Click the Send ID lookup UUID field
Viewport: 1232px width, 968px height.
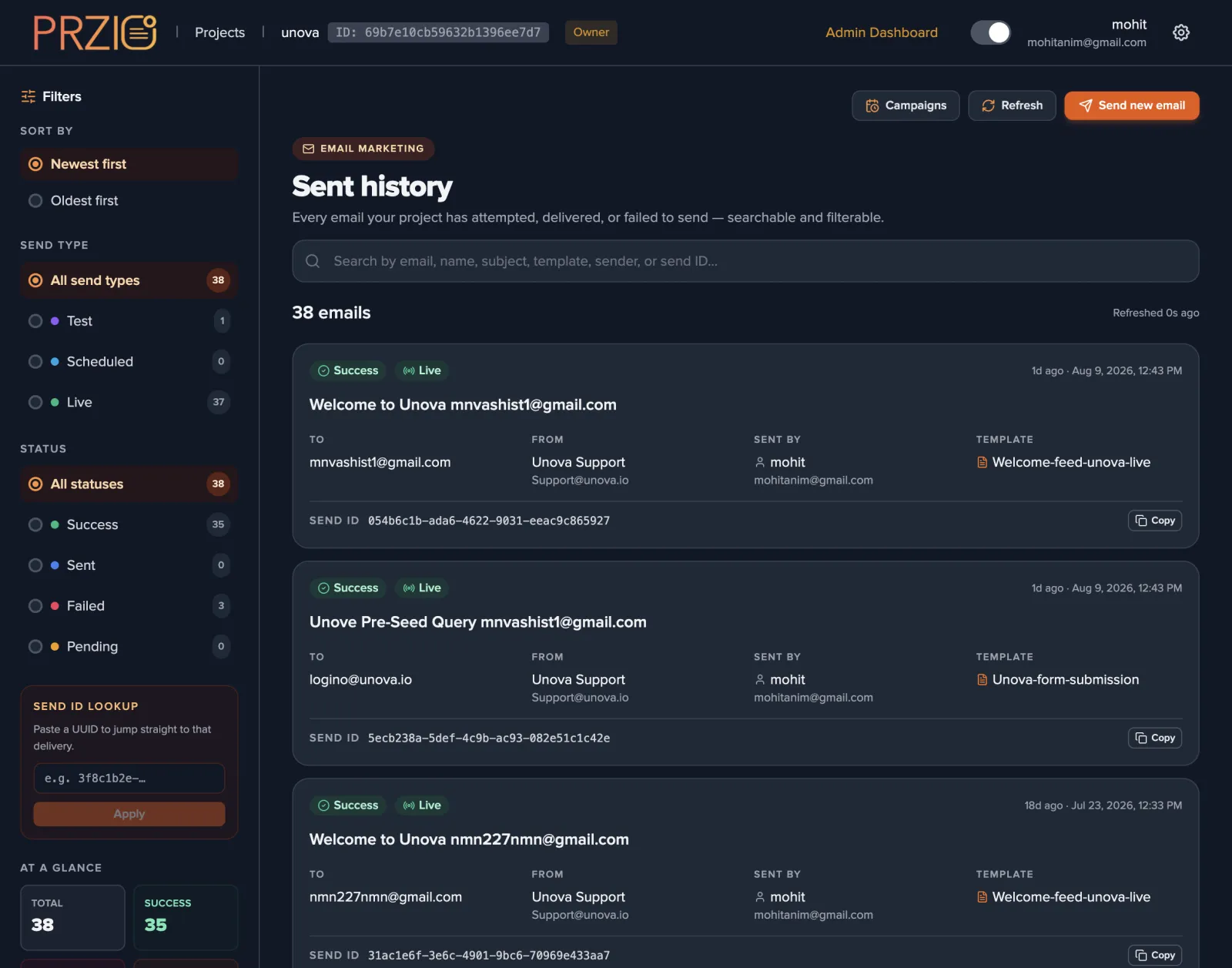pyautogui.click(x=129, y=779)
